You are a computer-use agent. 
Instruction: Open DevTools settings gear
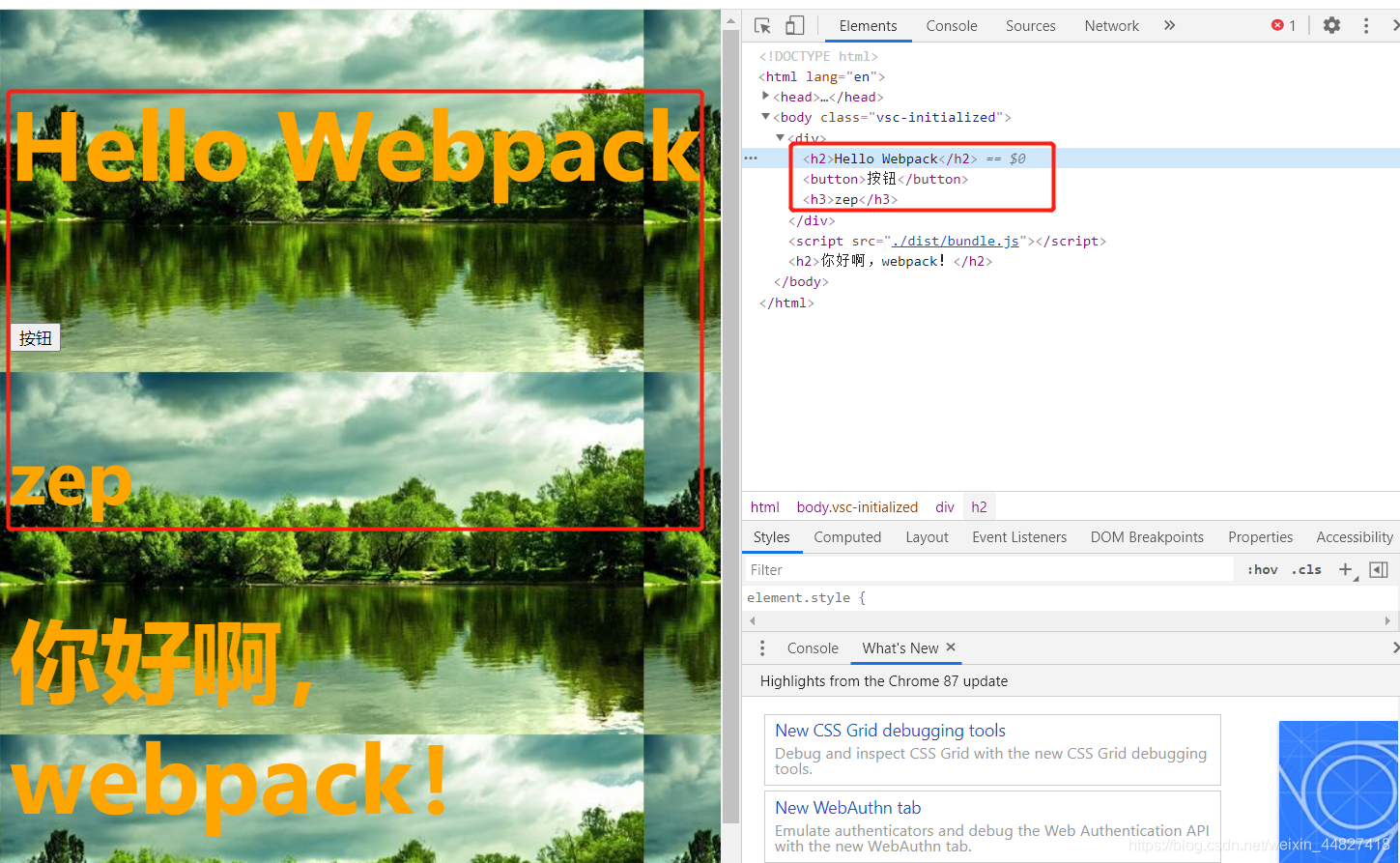coord(1331,26)
